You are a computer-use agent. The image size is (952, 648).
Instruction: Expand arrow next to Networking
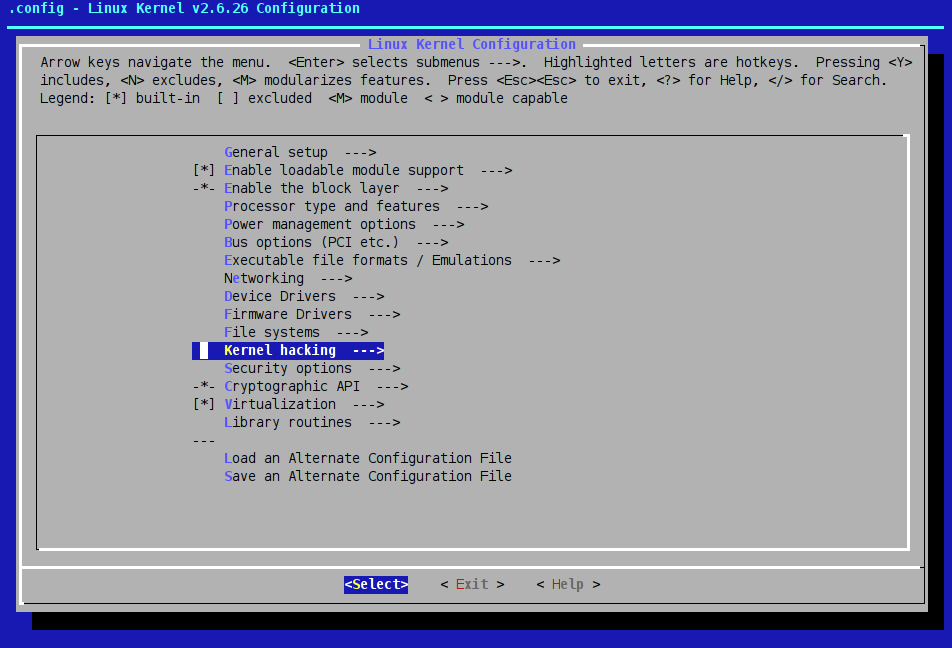(336, 279)
